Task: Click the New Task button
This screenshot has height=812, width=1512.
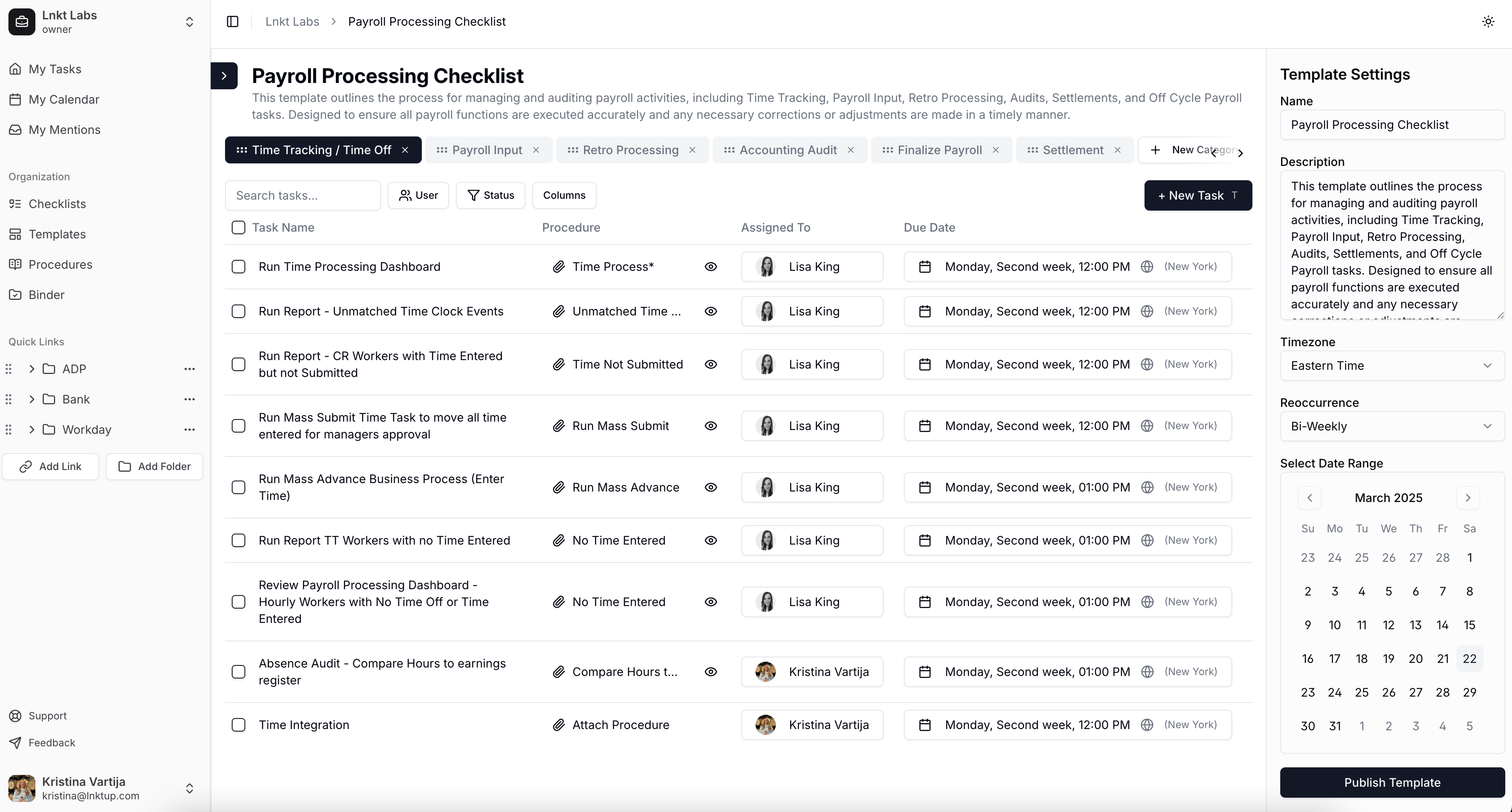Action: click(x=1197, y=195)
